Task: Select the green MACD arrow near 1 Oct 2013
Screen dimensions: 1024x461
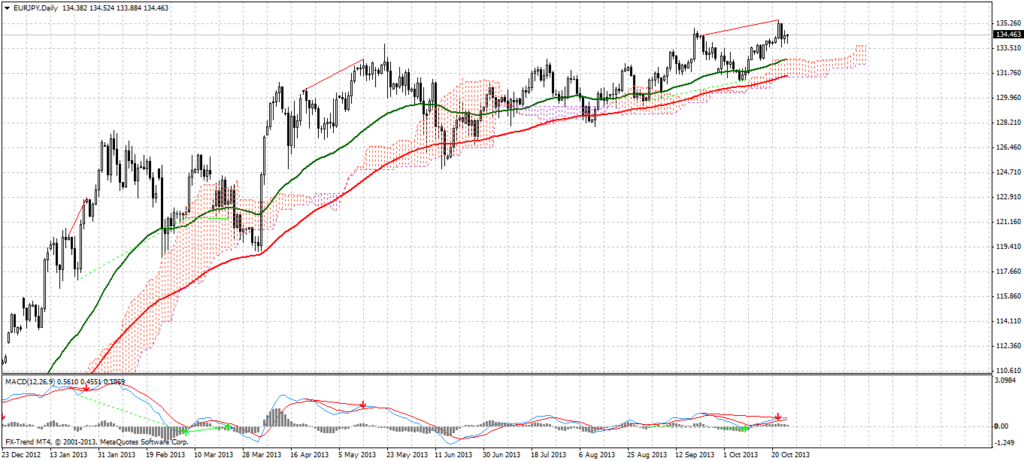Action: (746, 428)
